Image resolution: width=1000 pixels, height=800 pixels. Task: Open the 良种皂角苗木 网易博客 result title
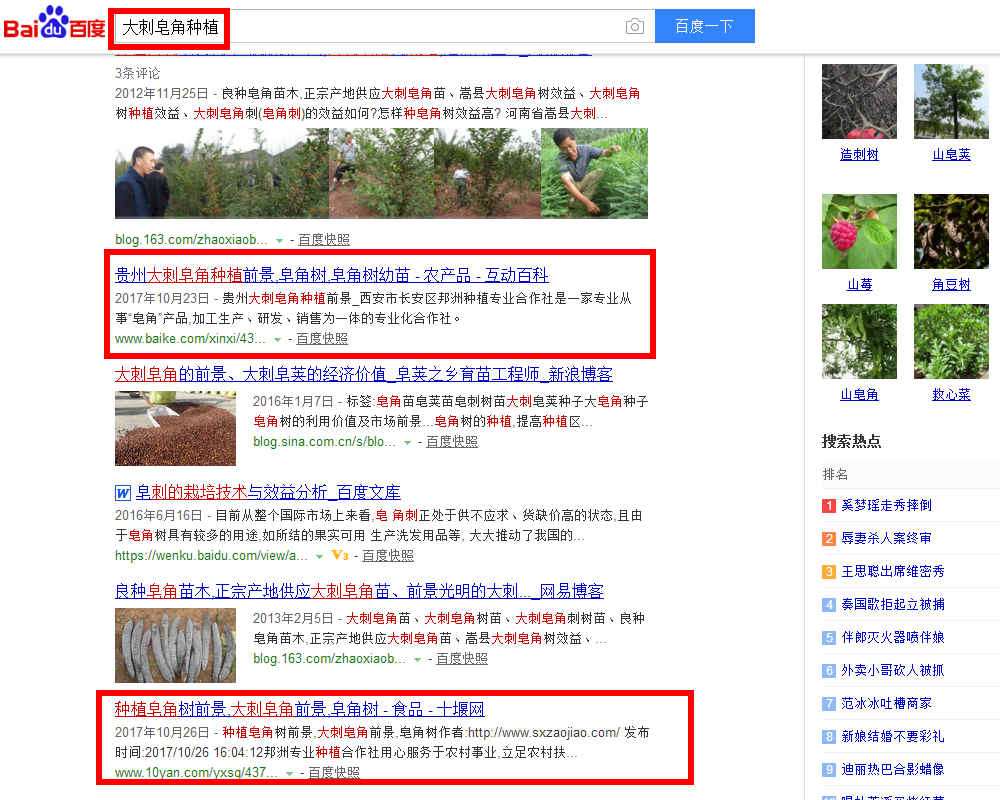click(x=359, y=591)
